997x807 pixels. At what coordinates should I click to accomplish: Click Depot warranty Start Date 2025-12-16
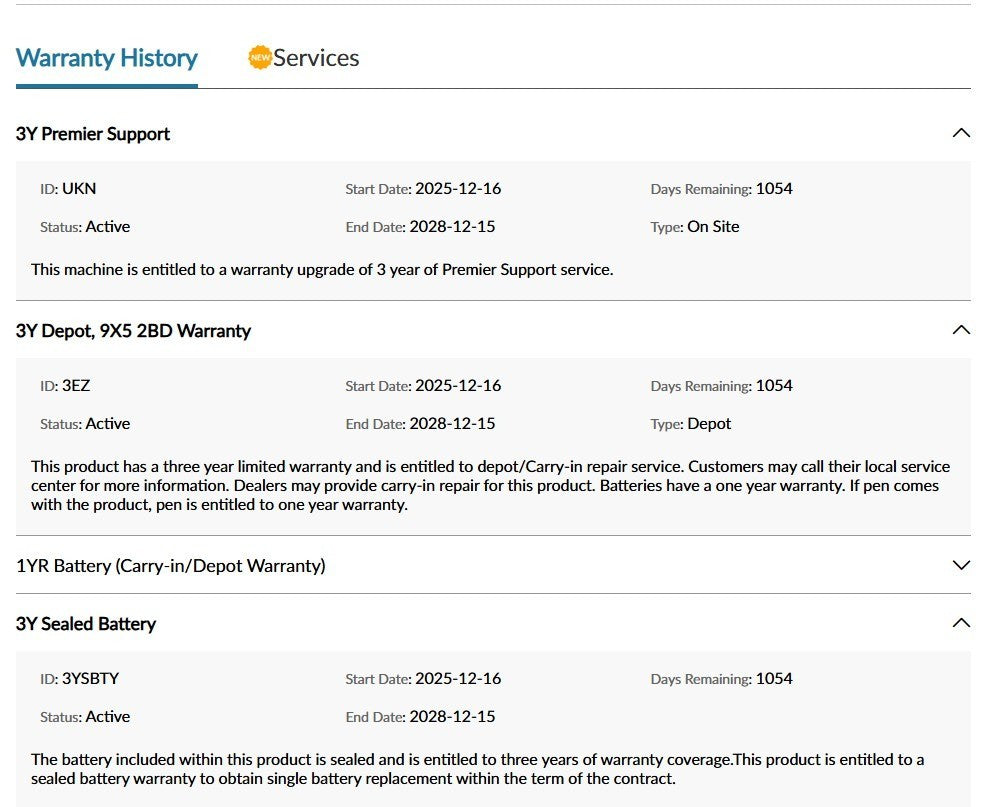point(458,386)
